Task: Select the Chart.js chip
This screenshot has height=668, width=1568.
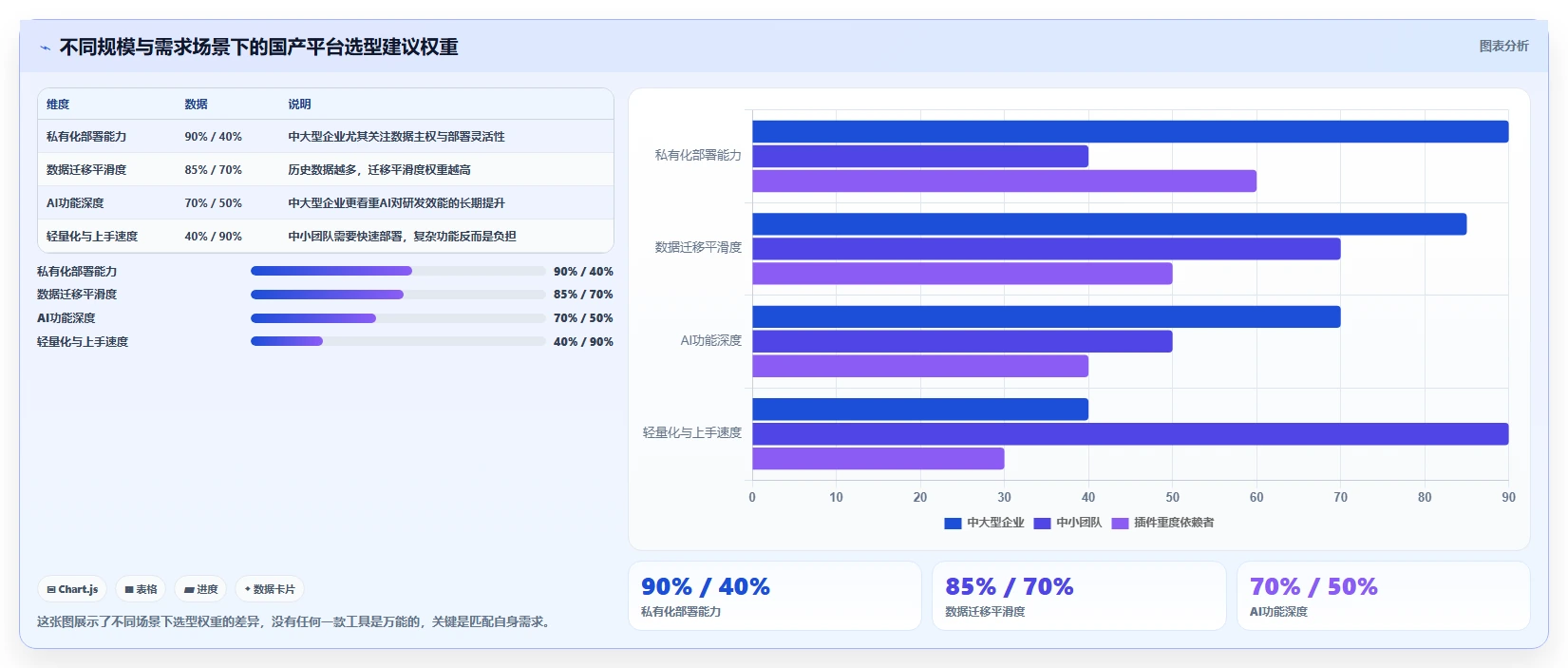Action: point(72,589)
